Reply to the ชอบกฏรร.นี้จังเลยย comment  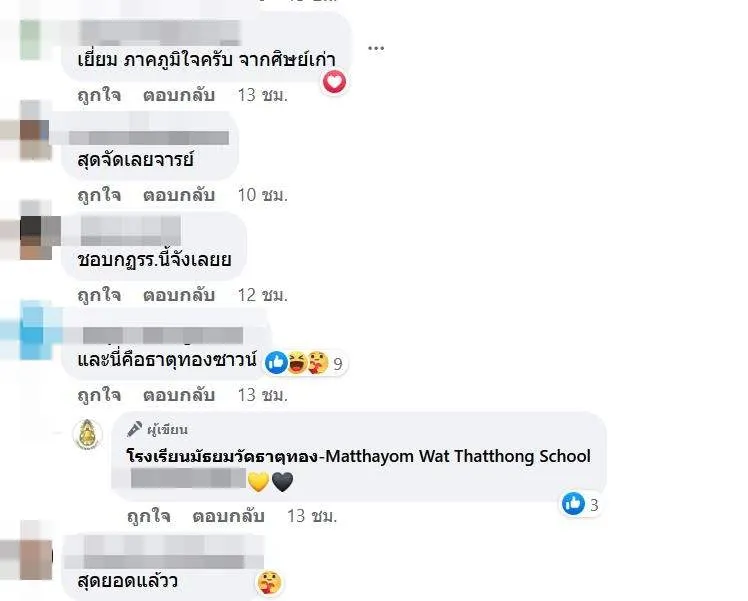click(179, 295)
